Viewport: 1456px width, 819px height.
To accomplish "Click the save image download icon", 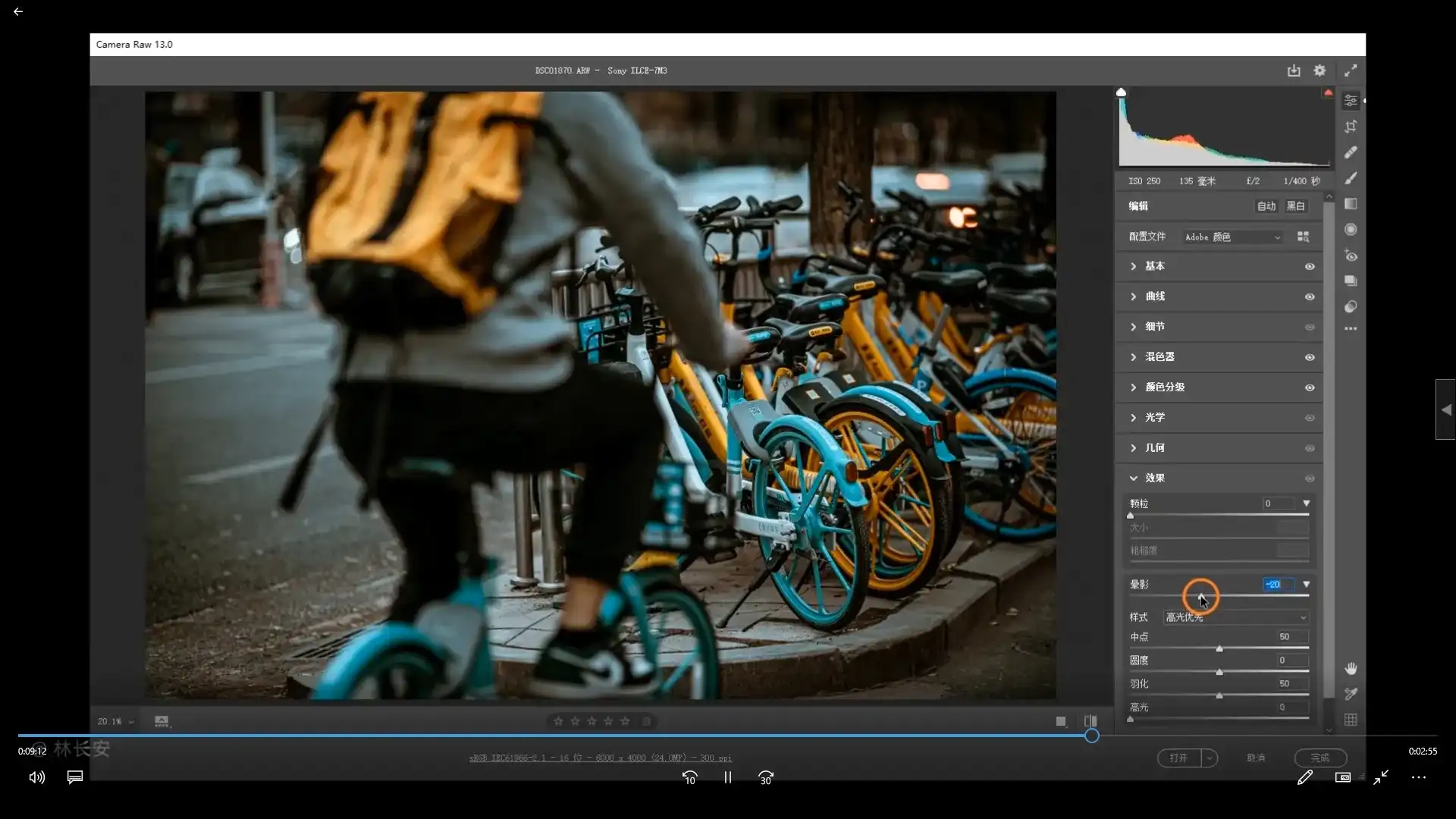I will (x=1294, y=71).
